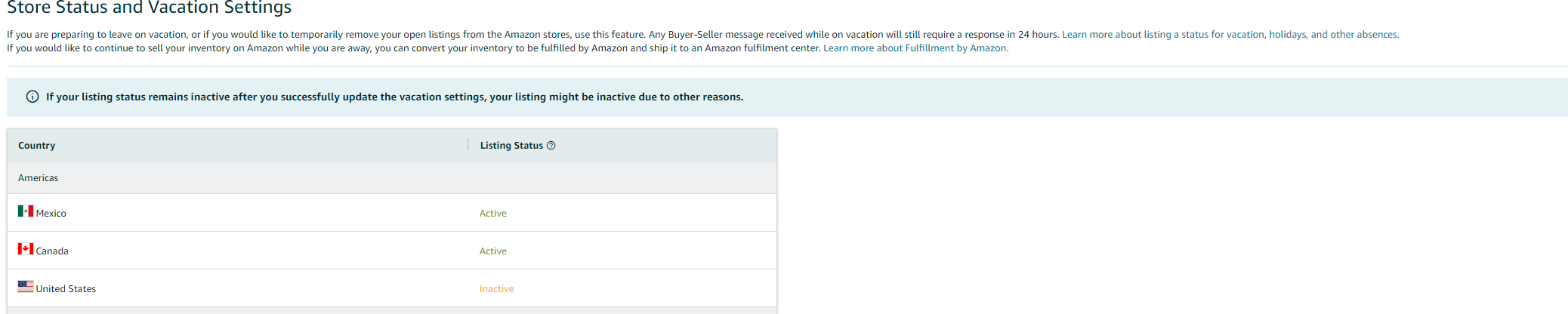Click the column divider beside Listing Status
This screenshot has width=1568, height=314.
point(468,144)
